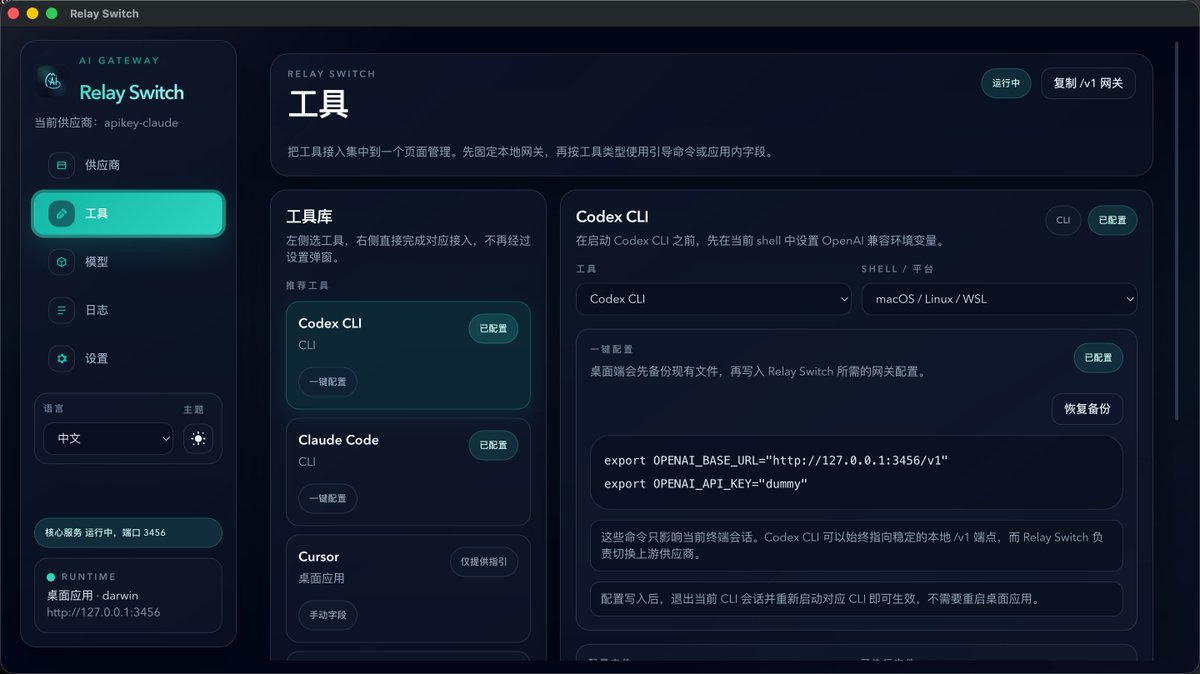Click 核心服务 运行中, 端口 3456 status pill
1200x674 pixels.
coord(128,533)
